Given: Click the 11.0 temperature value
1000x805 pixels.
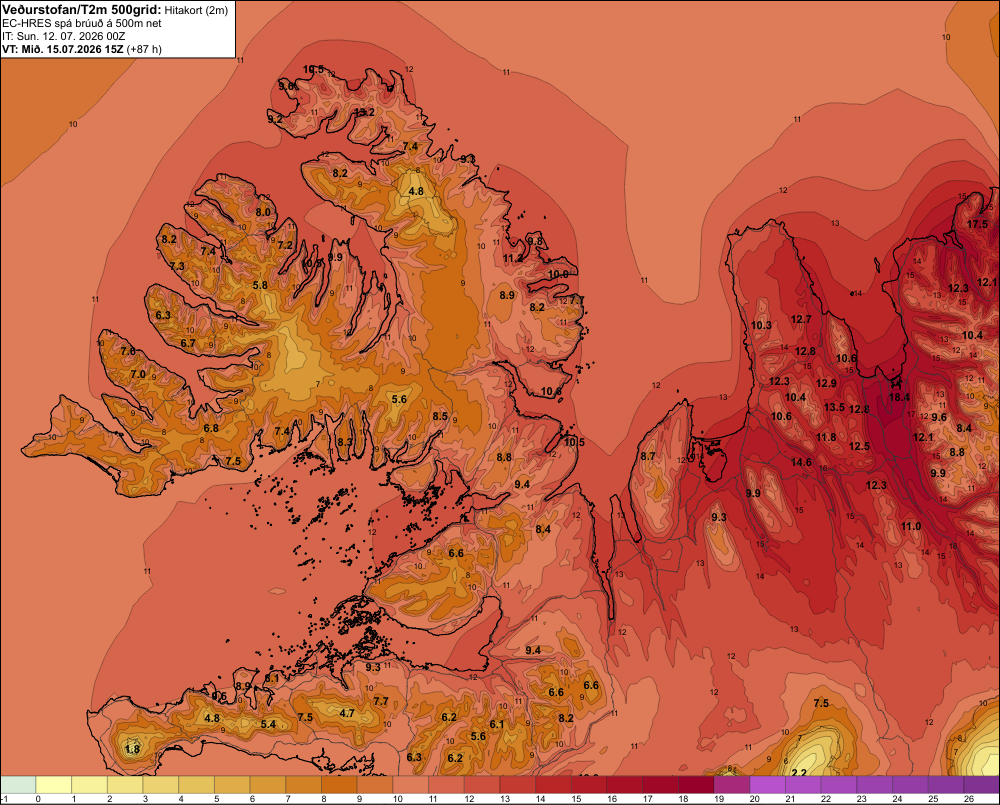Looking at the screenshot, I should tap(911, 526).
